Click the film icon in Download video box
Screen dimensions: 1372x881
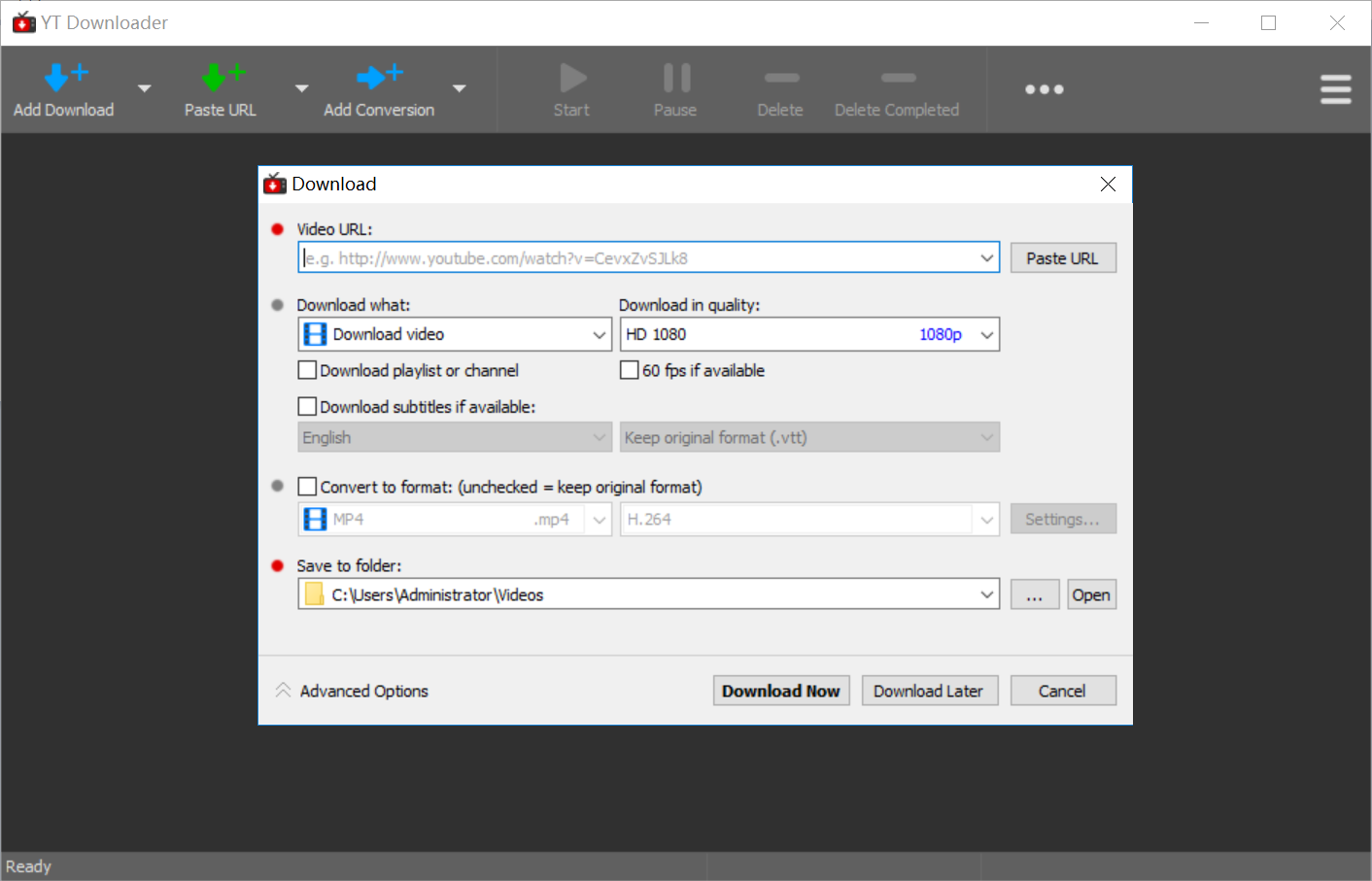click(315, 334)
